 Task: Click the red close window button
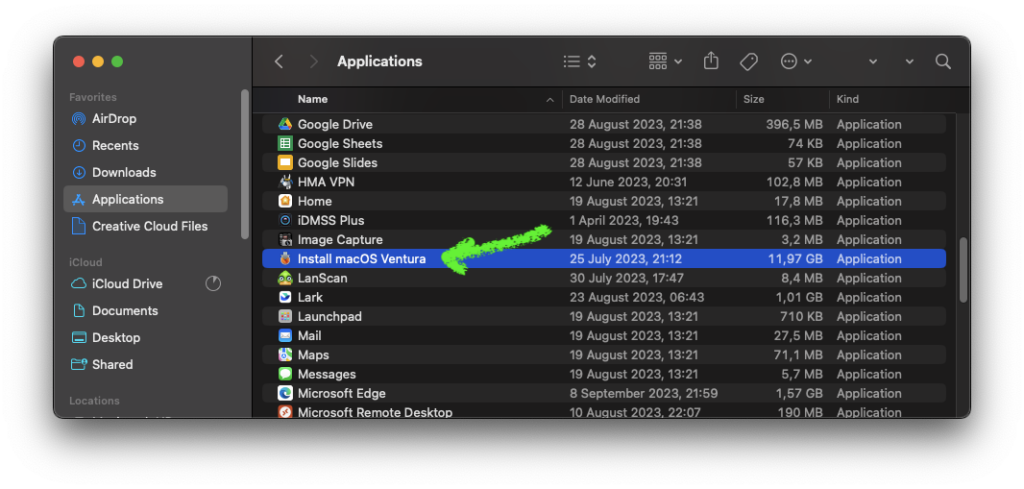point(79,61)
